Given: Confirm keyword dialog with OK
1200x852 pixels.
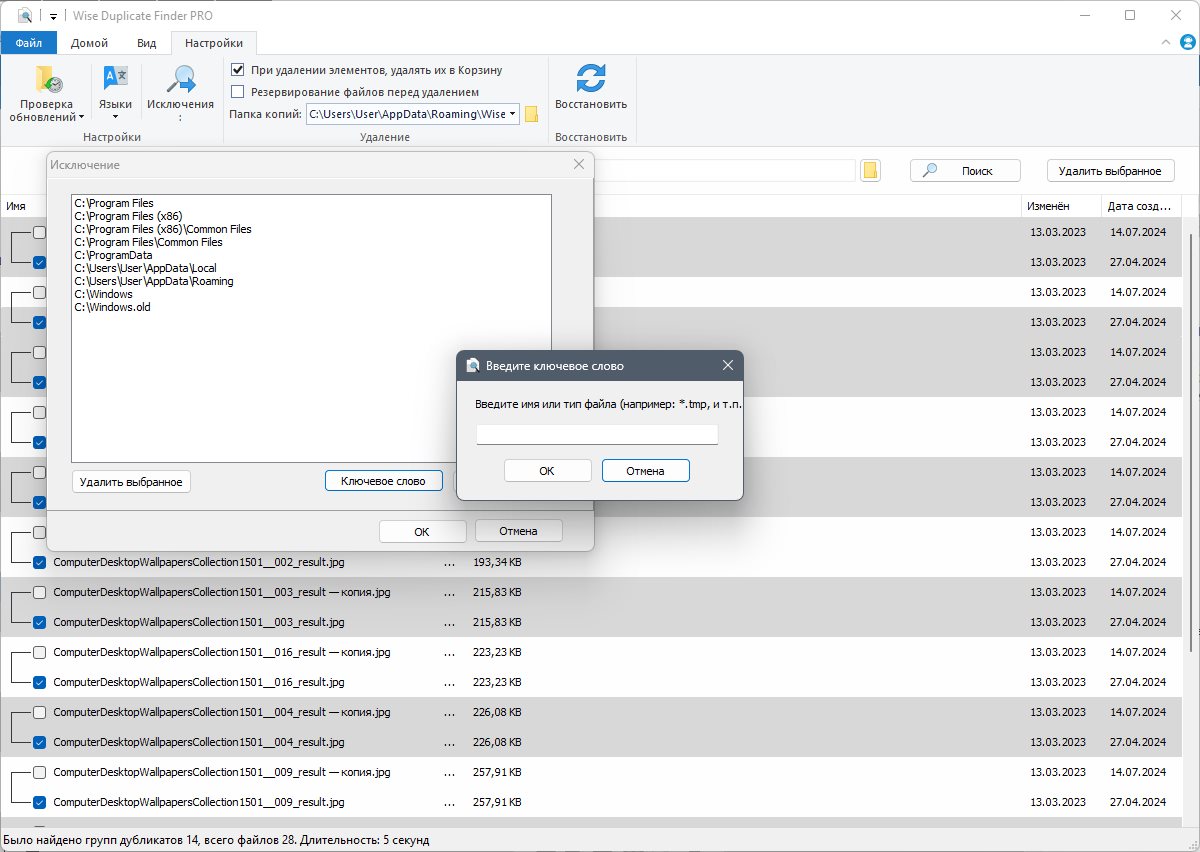Looking at the screenshot, I should [x=547, y=470].
